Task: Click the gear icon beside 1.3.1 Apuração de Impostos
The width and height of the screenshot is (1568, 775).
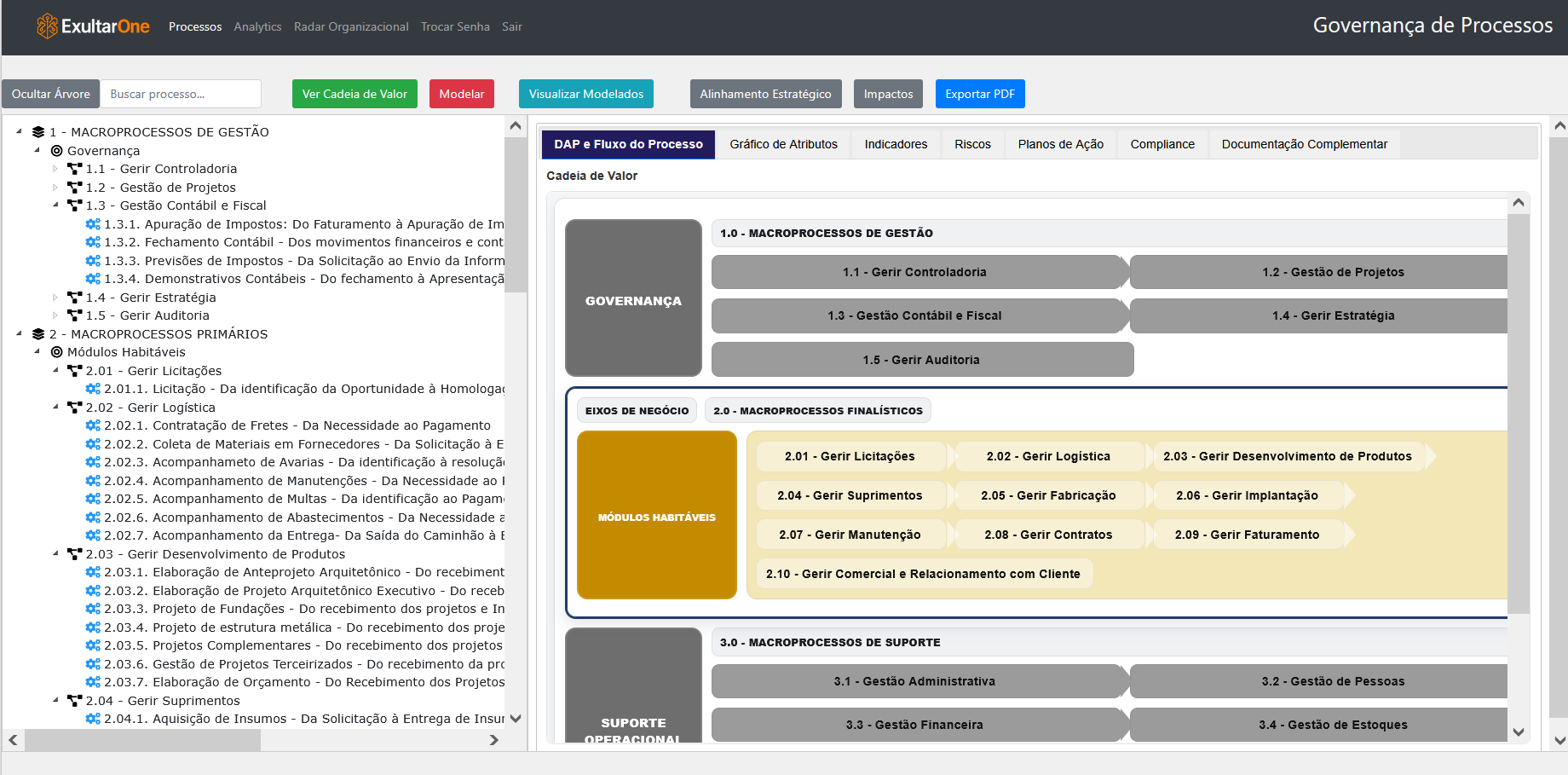Action: point(92,223)
